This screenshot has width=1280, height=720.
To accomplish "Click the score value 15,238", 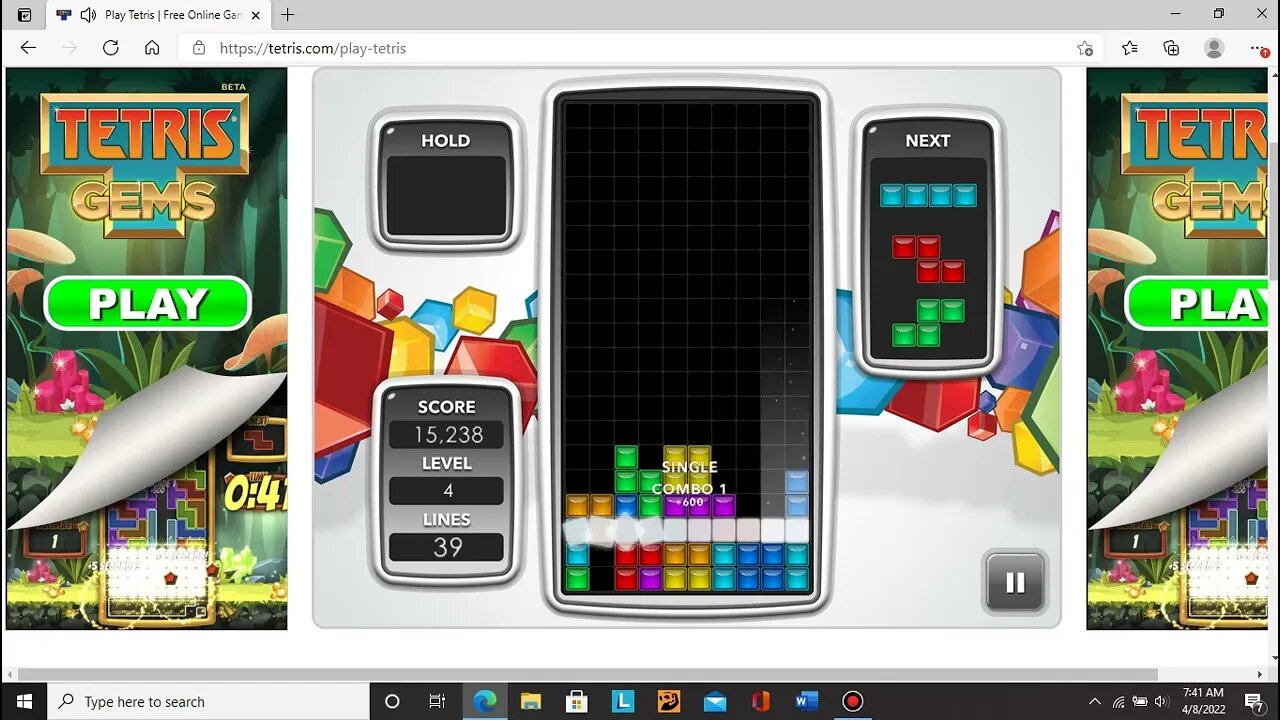I will tap(447, 435).
